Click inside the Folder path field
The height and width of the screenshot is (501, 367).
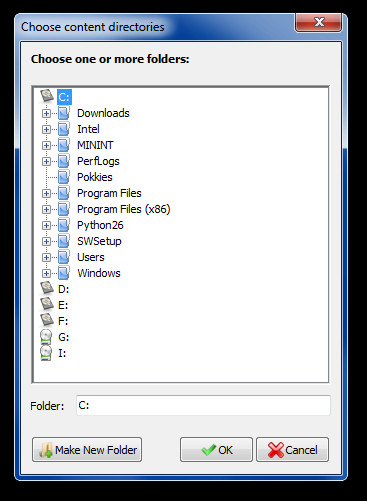[x=203, y=405]
